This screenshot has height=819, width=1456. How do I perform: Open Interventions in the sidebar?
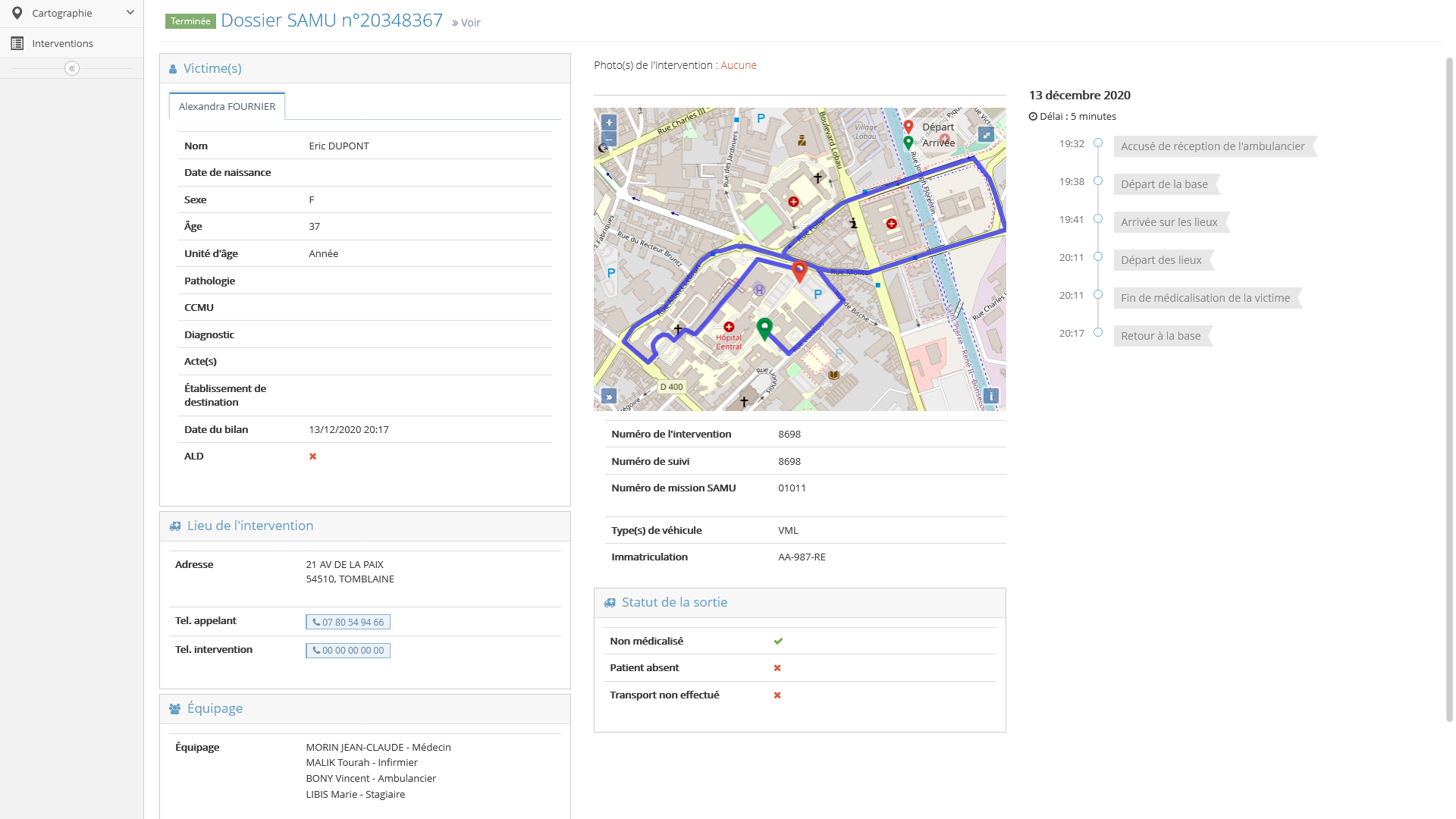tap(62, 43)
